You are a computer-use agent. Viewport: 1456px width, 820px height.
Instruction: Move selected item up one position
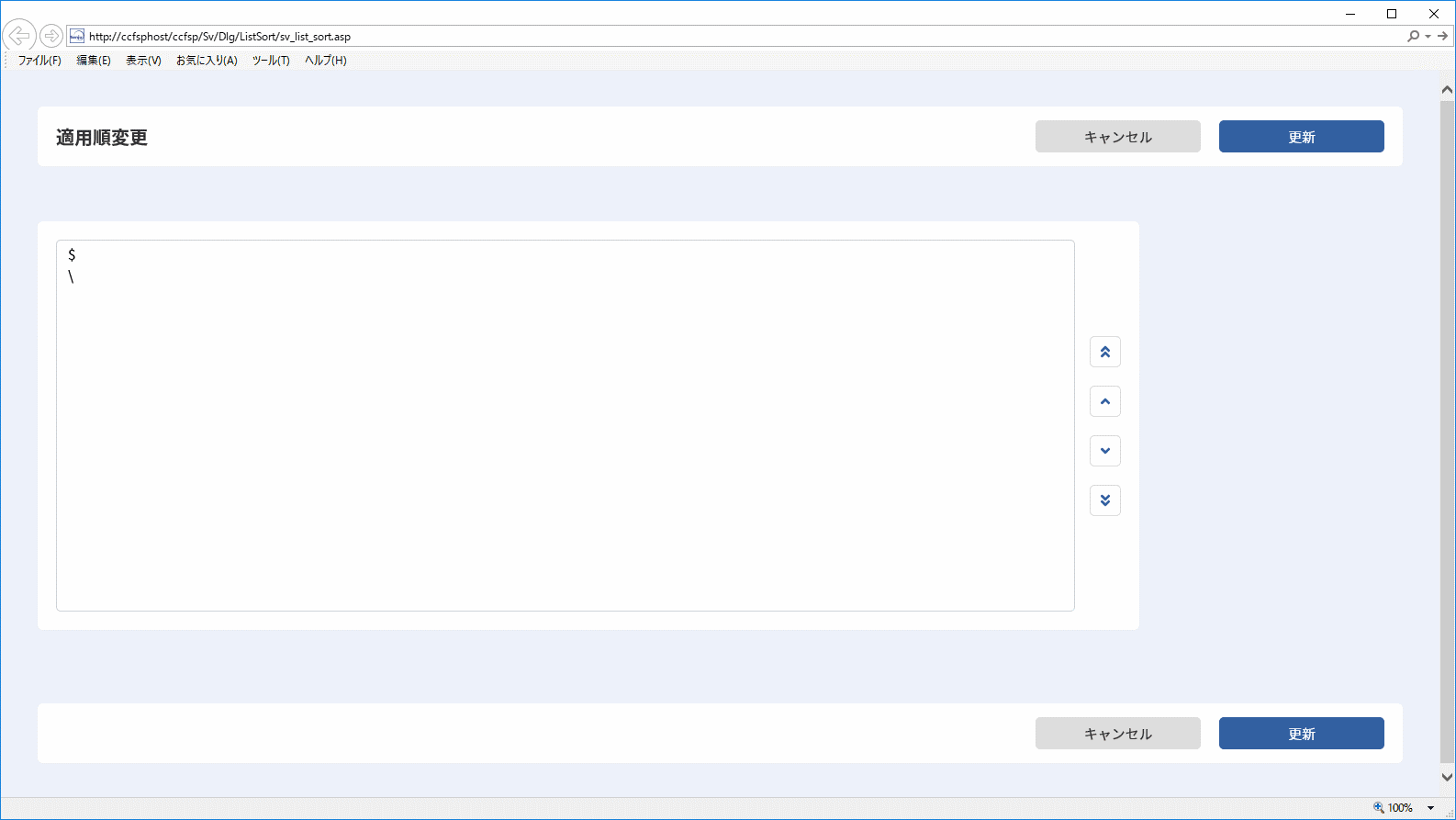coord(1105,401)
